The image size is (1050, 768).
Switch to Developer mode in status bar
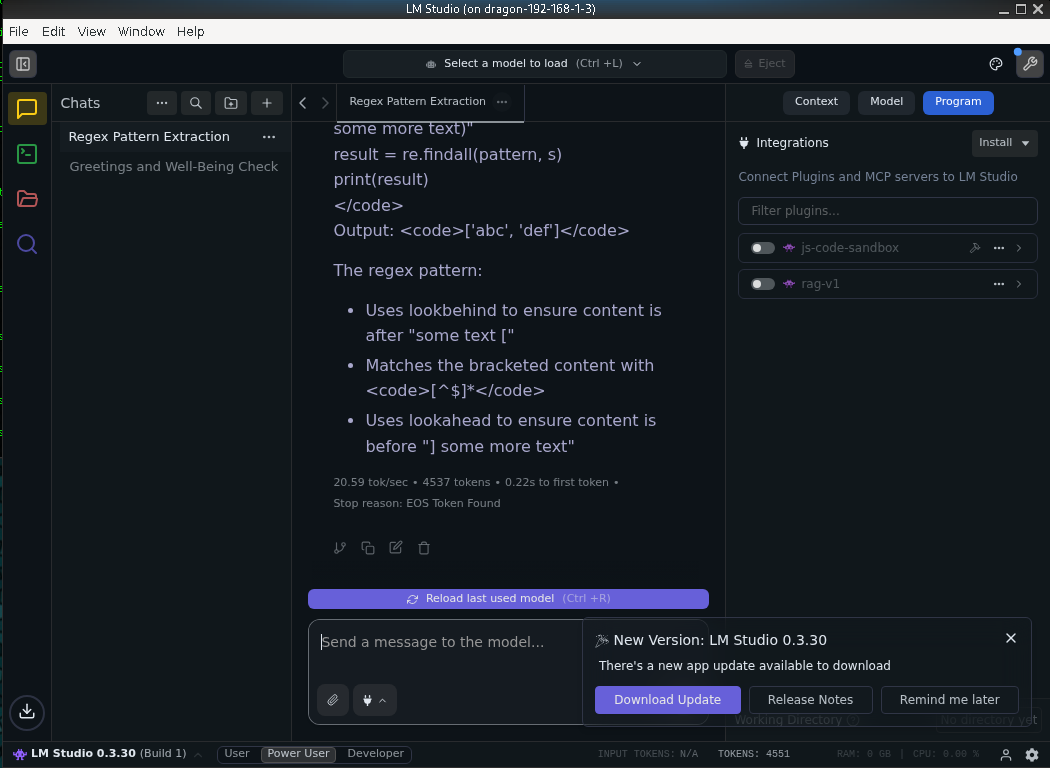click(x=375, y=754)
